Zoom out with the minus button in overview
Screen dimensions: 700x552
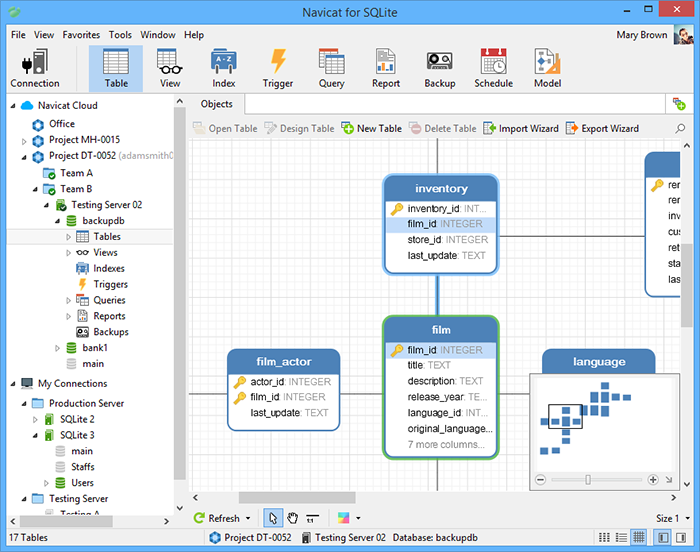541,480
